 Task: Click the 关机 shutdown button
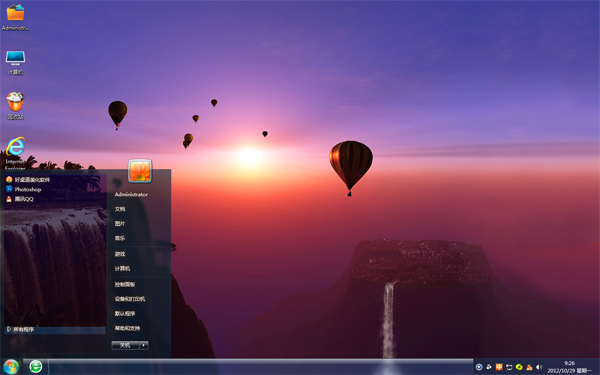coord(125,345)
